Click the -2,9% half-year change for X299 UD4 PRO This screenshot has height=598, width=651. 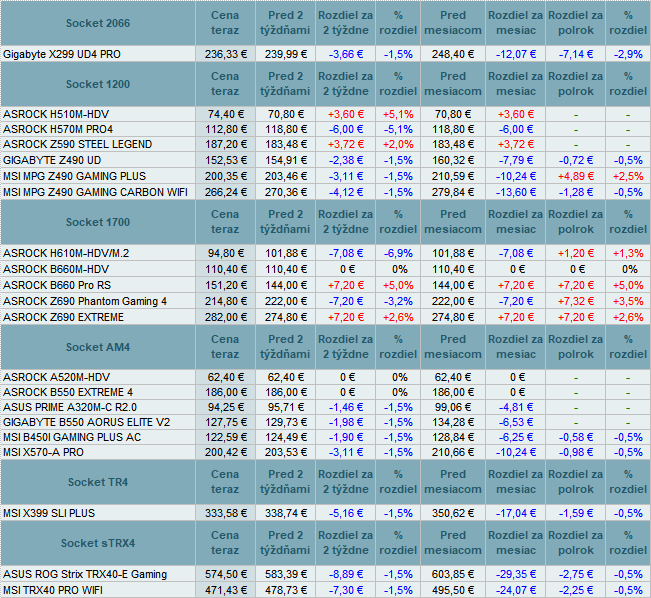click(628, 54)
